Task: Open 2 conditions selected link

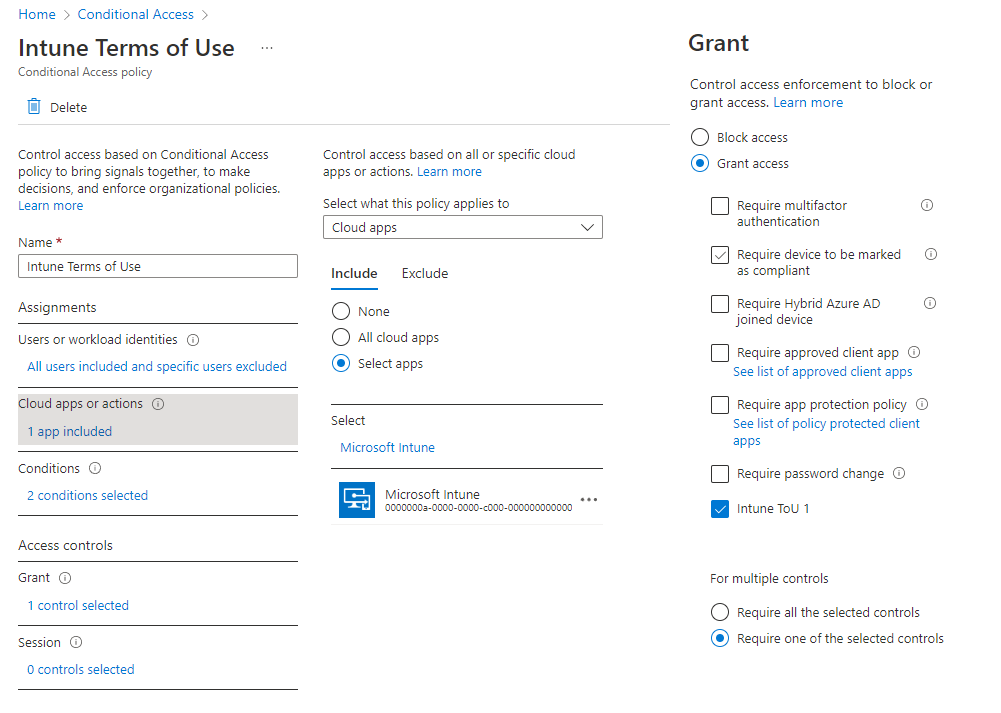Action: coord(87,496)
